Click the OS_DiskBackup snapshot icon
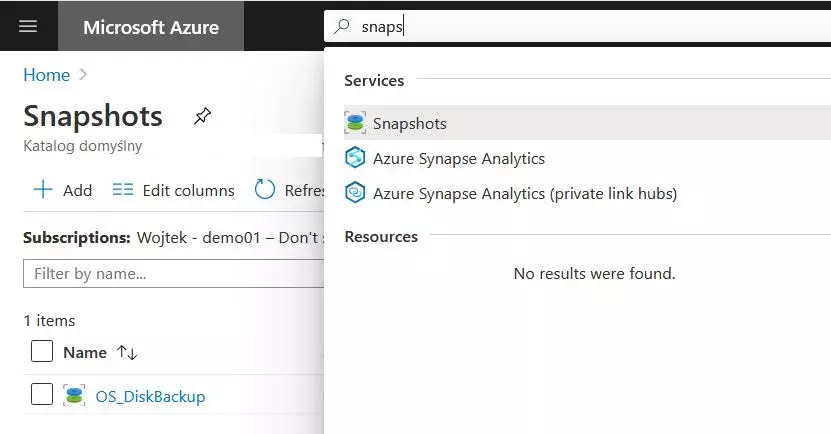The width and height of the screenshot is (831, 434). (x=74, y=395)
